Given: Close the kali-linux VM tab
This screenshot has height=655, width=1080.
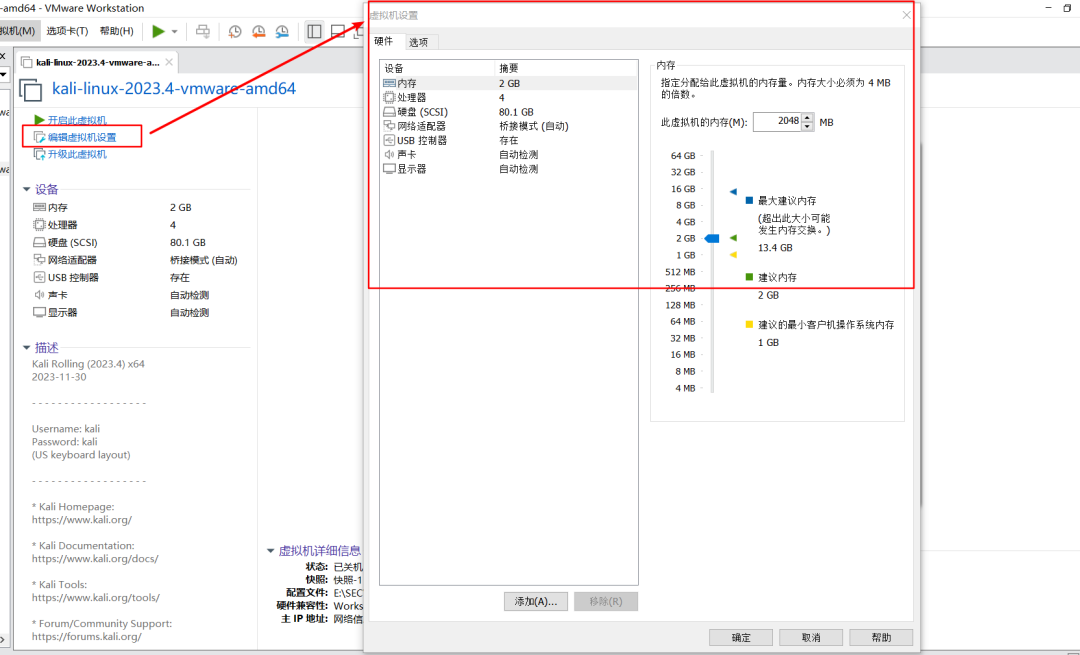Looking at the screenshot, I should 169,62.
